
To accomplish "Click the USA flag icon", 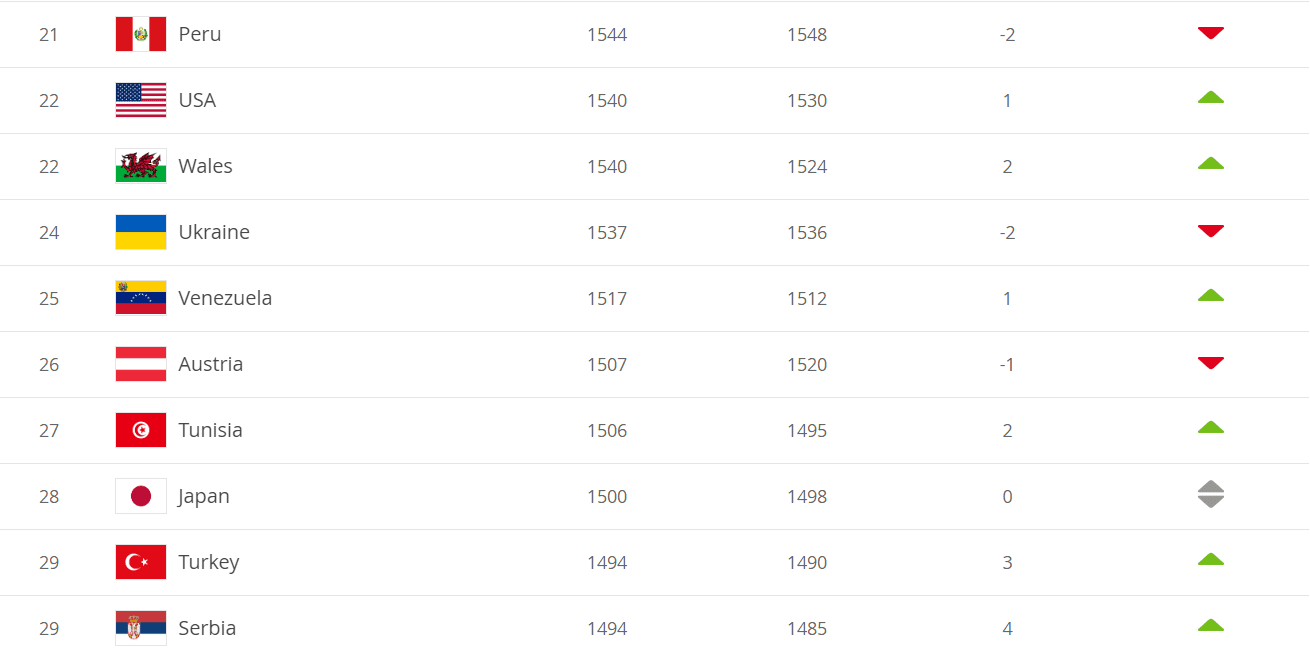I will (x=141, y=100).
